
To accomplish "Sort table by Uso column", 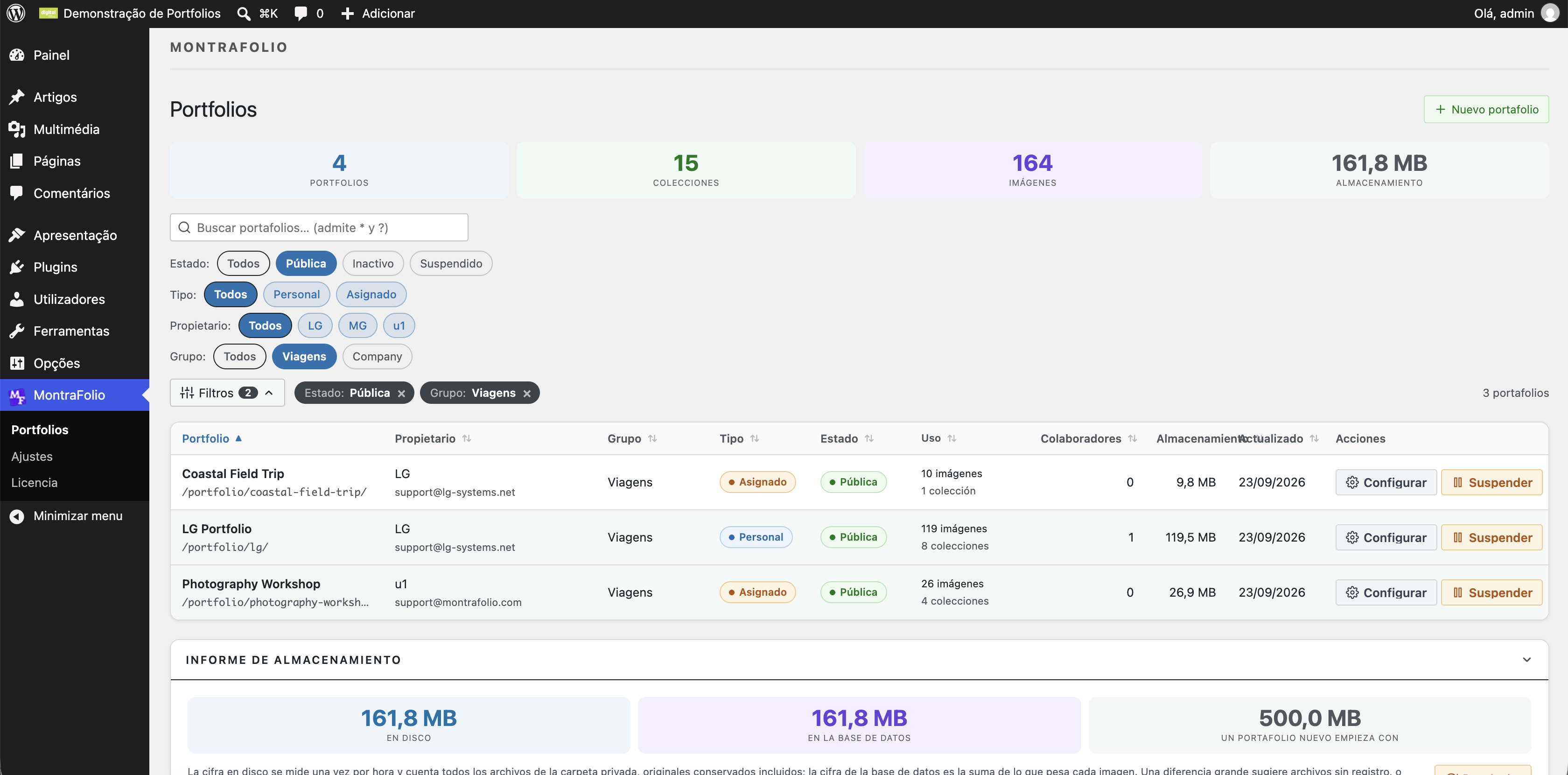I will point(938,438).
